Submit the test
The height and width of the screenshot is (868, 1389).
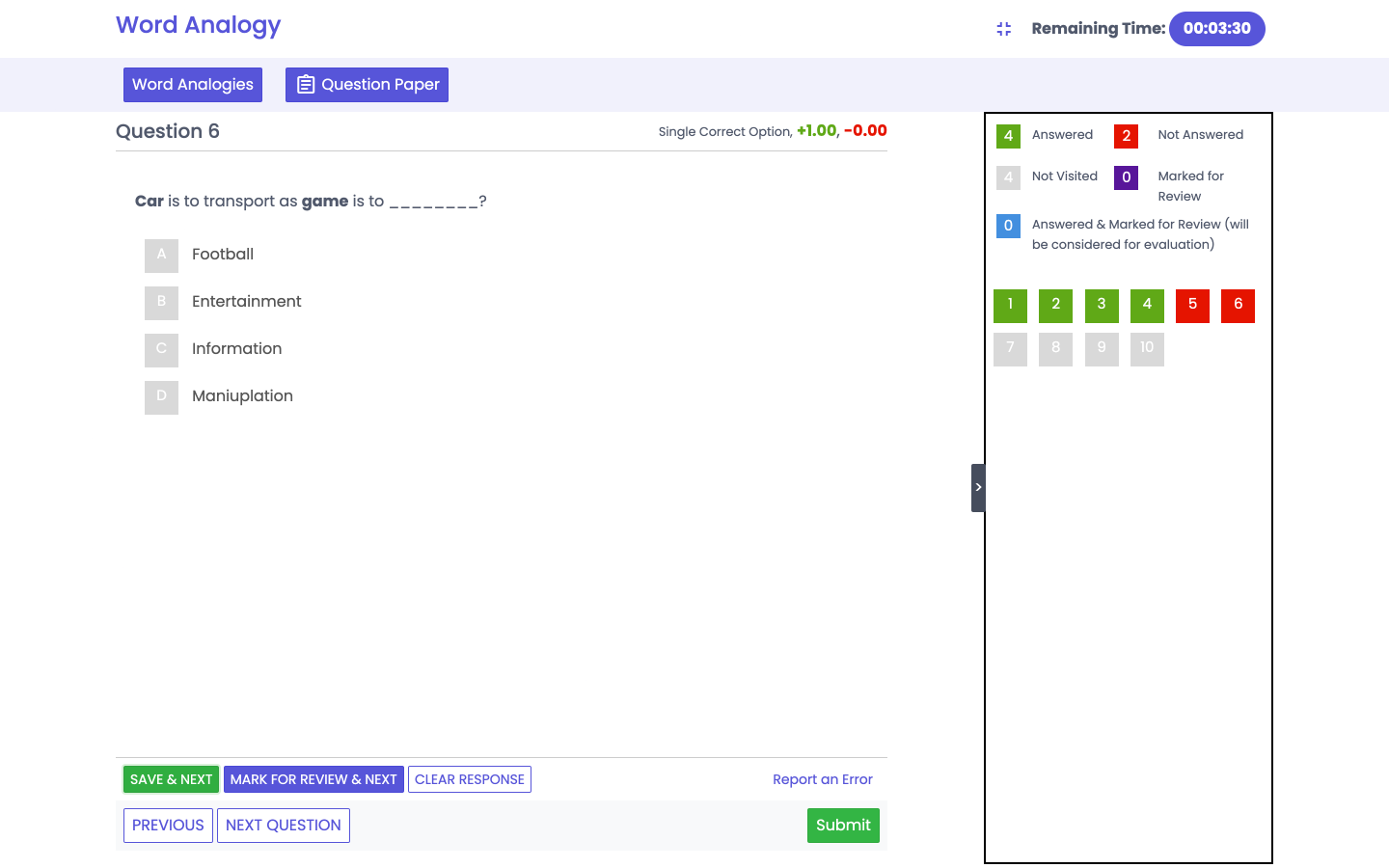(843, 826)
